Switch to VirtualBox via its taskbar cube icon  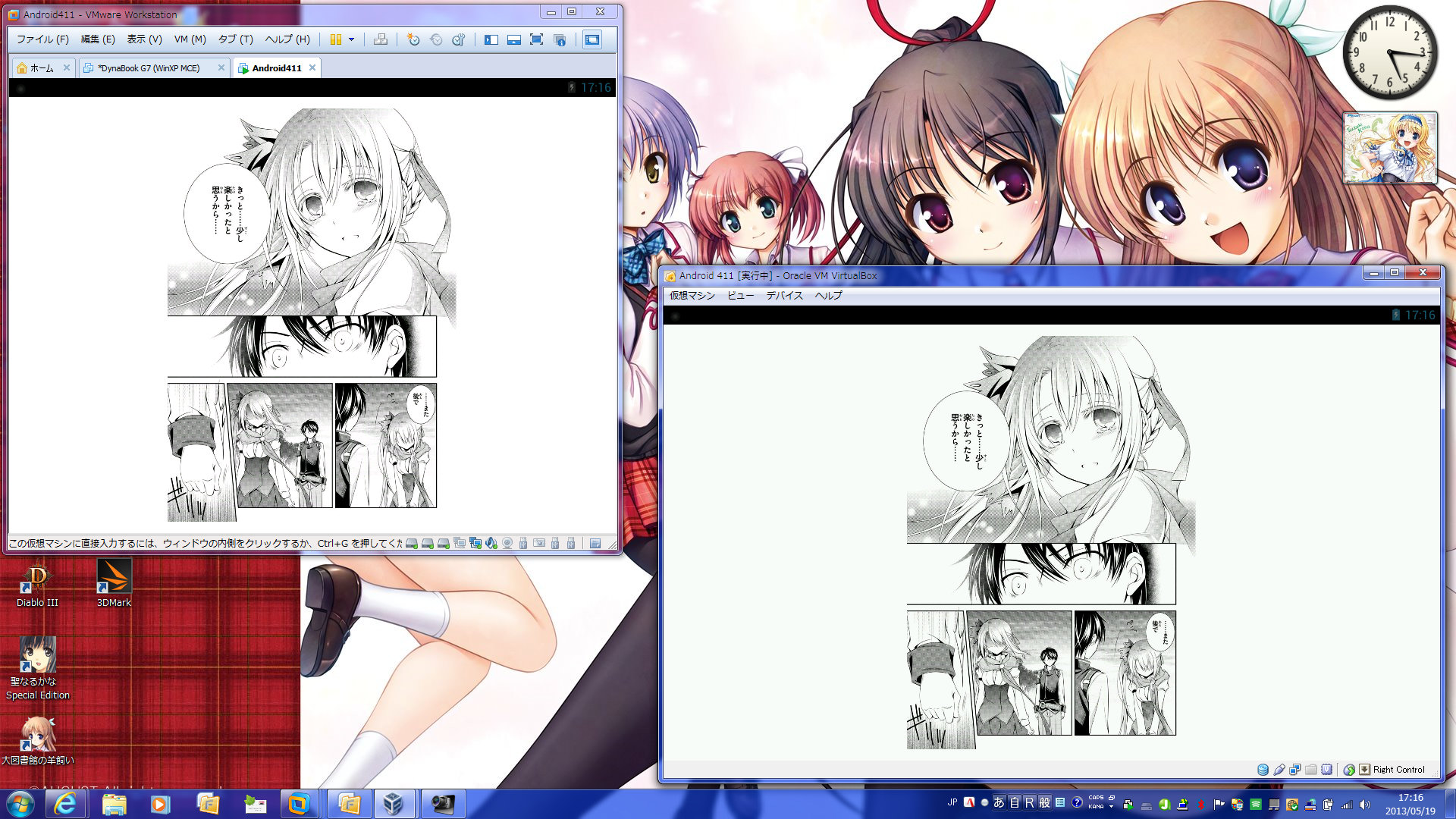393,804
